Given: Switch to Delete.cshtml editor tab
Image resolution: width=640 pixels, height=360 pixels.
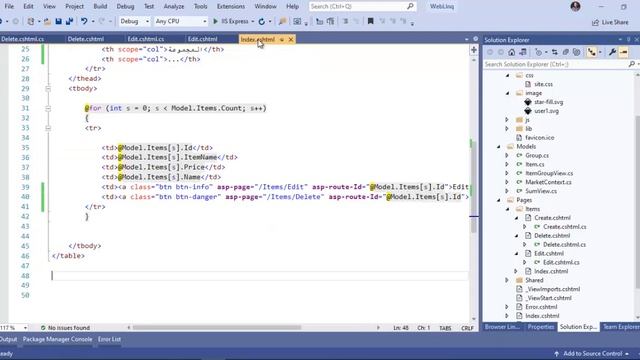Looking at the screenshot, I should point(86,39).
